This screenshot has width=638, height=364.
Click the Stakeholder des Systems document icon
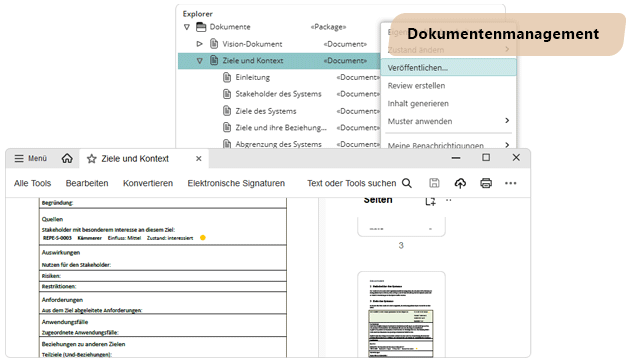[227, 94]
